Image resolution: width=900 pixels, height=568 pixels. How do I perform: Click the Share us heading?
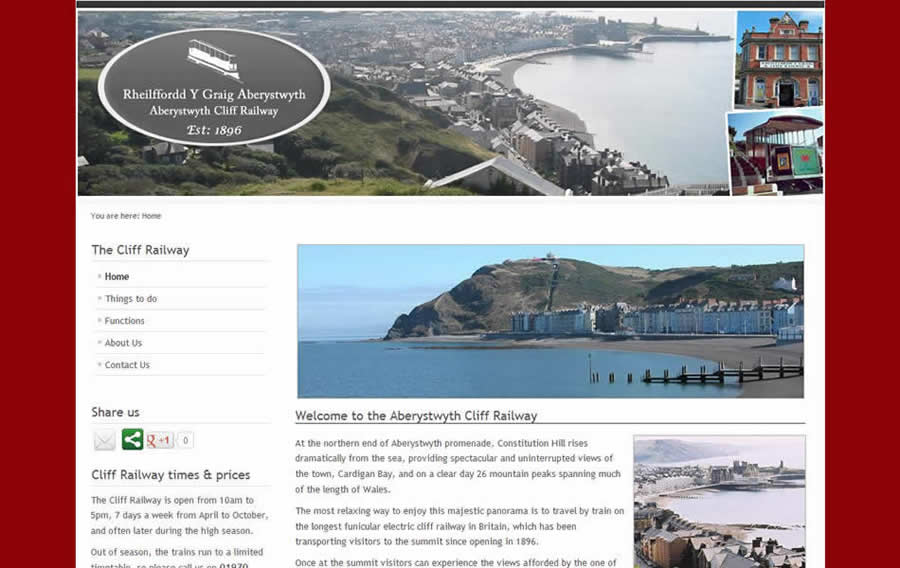pos(116,412)
